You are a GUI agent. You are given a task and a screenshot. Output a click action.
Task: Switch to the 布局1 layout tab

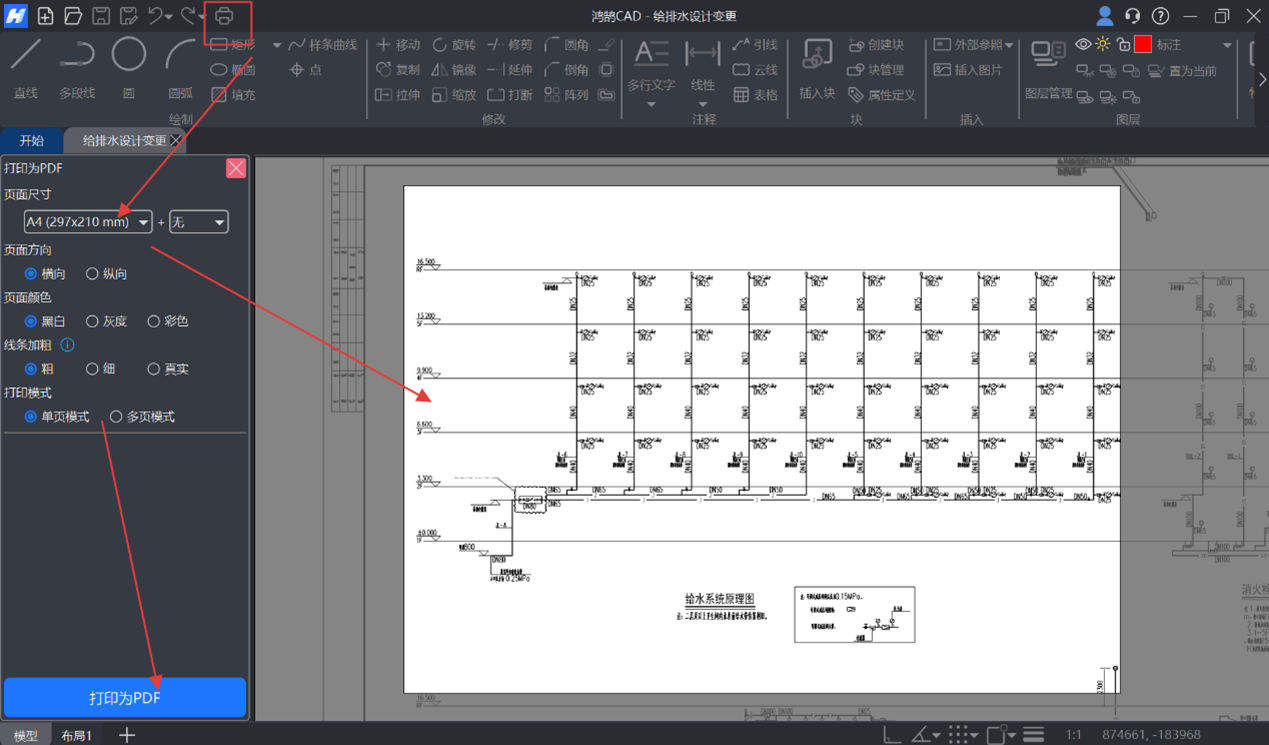click(77, 735)
